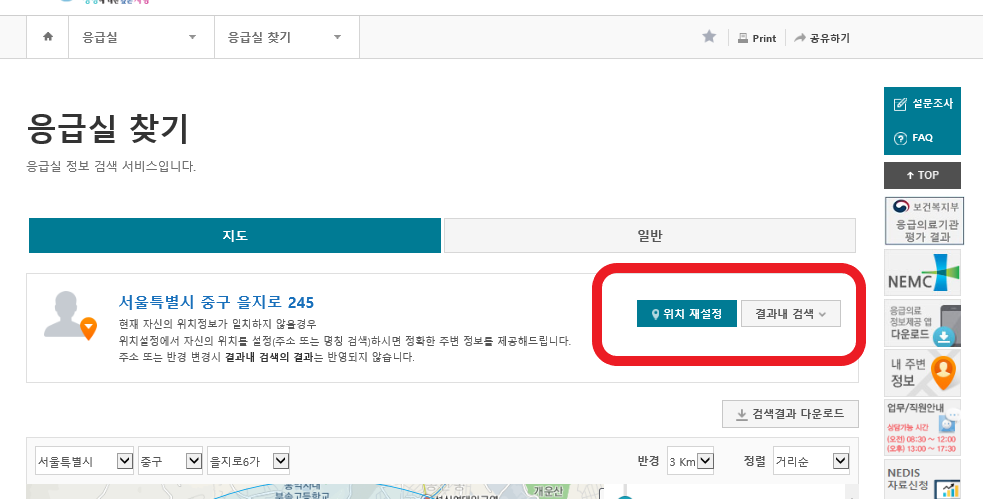
Task: Expand the 응급실 breadcrumb dropdown
Action: [141, 37]
